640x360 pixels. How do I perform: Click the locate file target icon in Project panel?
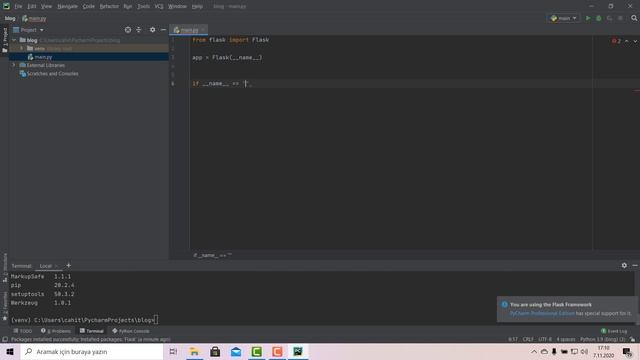tap(128, 30)
